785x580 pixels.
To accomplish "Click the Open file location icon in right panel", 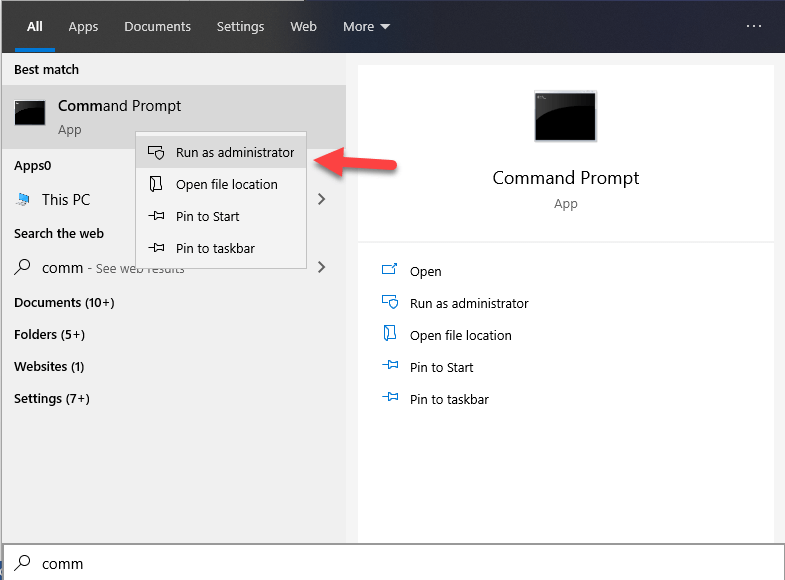I will pos(390,333).
